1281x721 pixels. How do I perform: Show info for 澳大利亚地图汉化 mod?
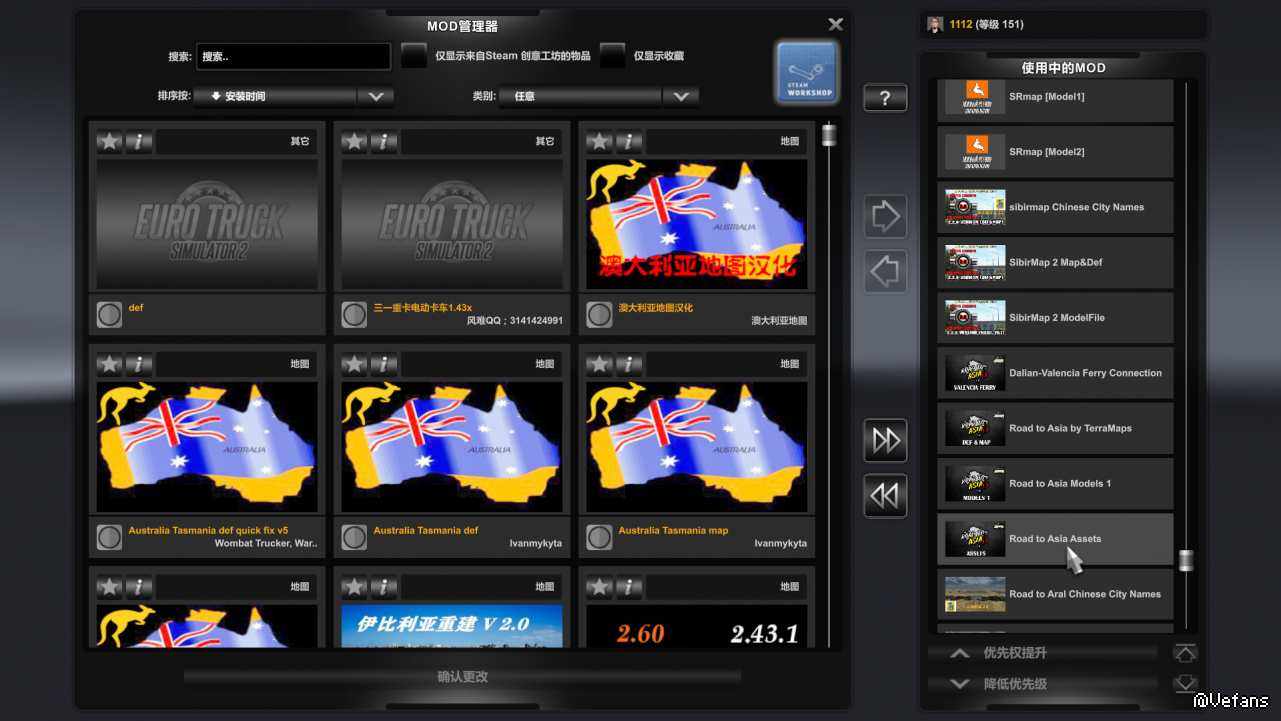[x=629, y=141]
